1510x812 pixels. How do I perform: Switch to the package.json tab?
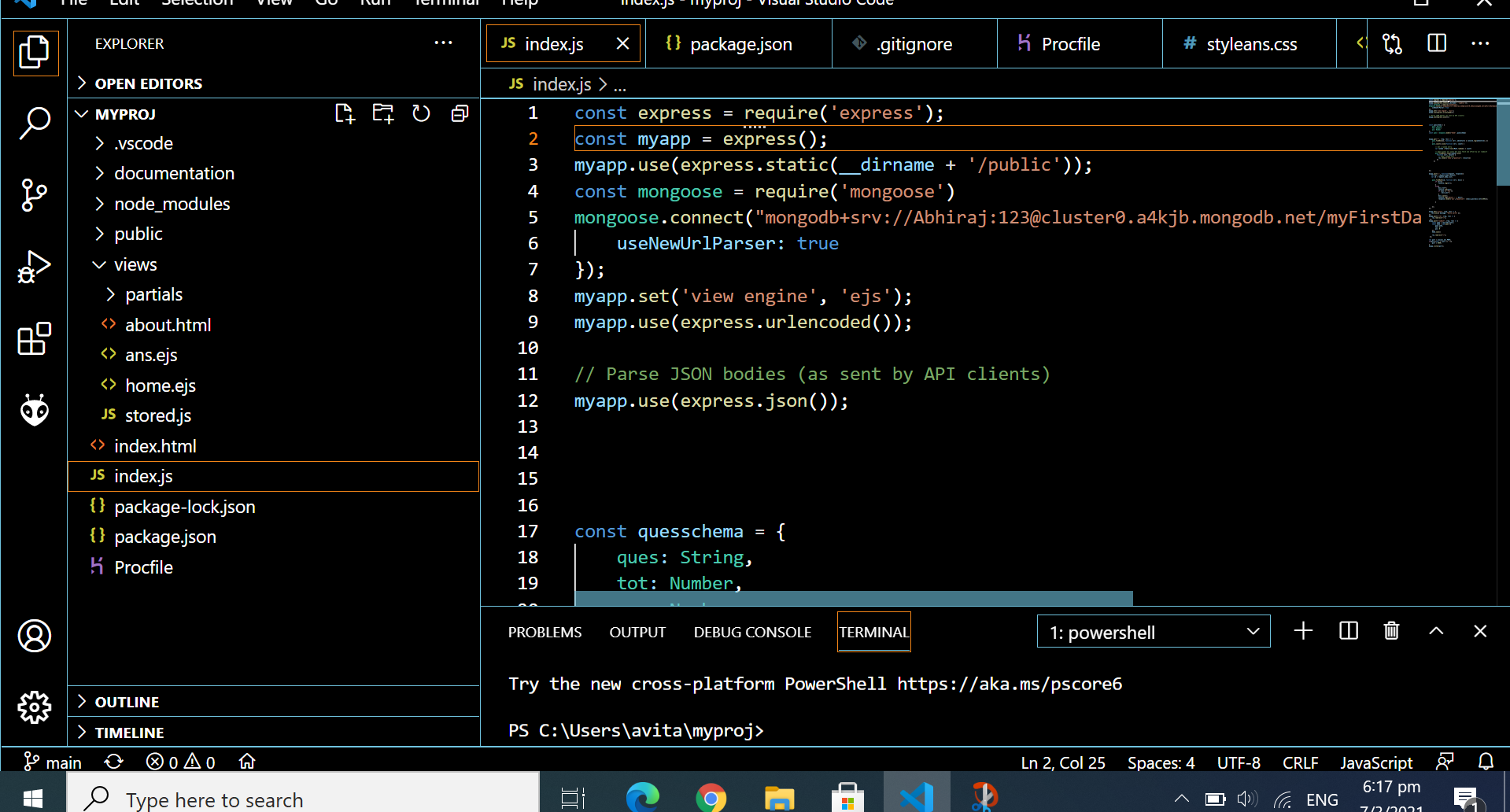coord(740,44)
